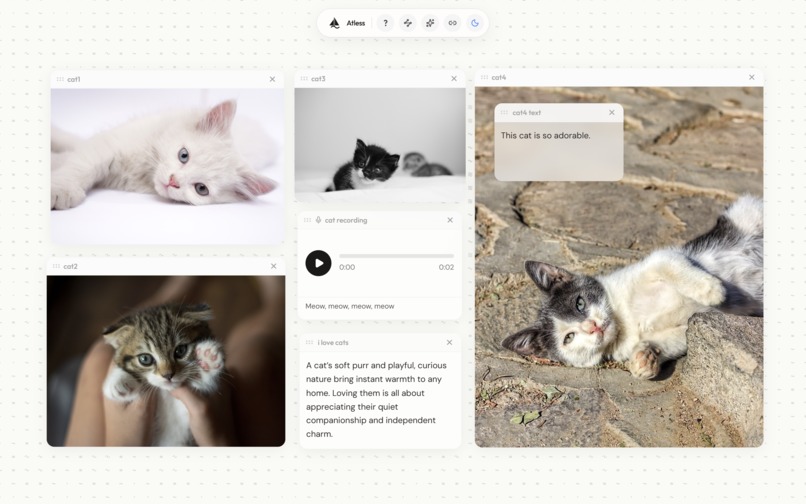
Task: Grab the drag handle of cat4 text note
Action: click(504, 113)
